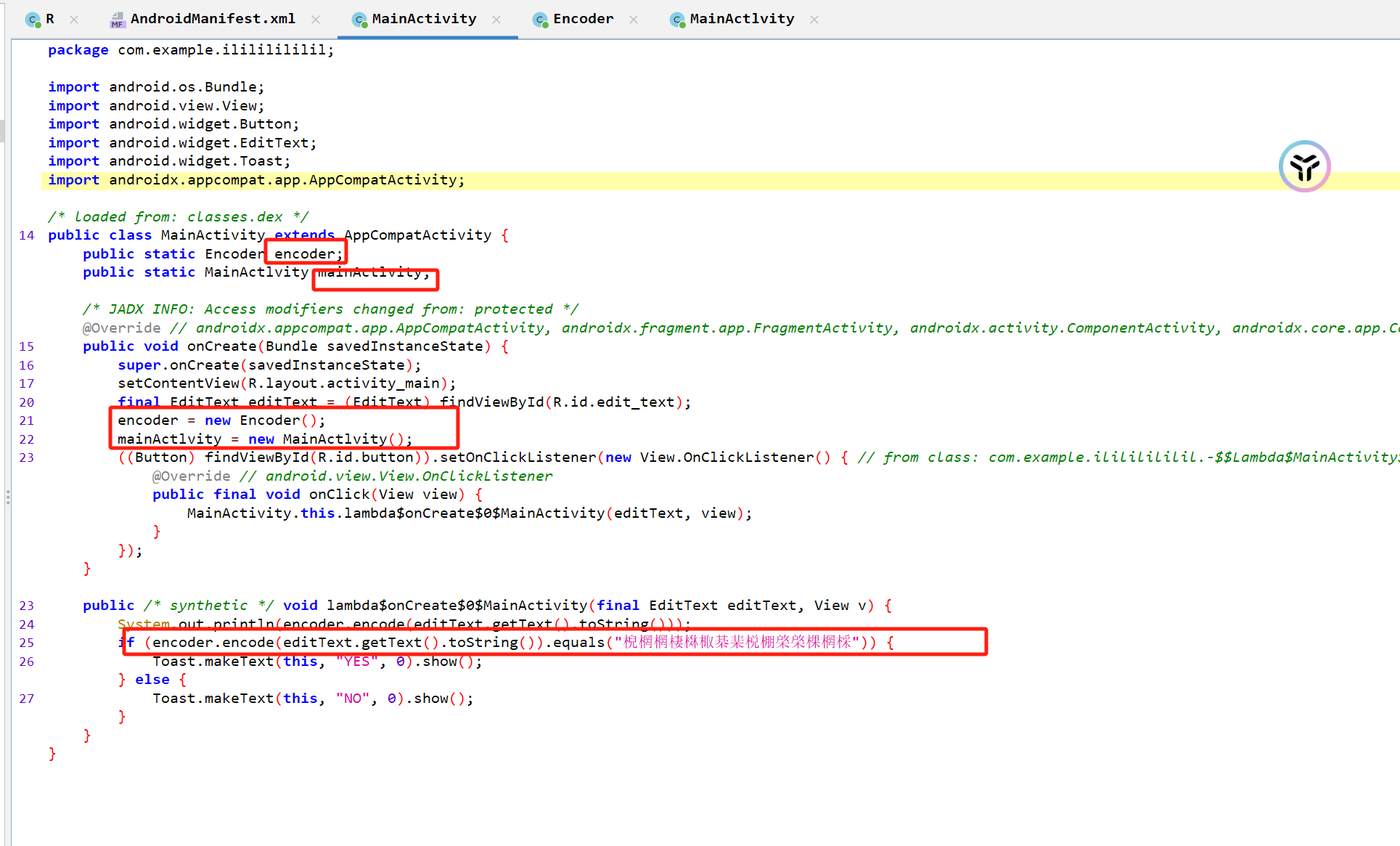The height and width of the screenshot is (846, 1400).
Task: Switch to the R class tab
Action: tap(49, 19)
